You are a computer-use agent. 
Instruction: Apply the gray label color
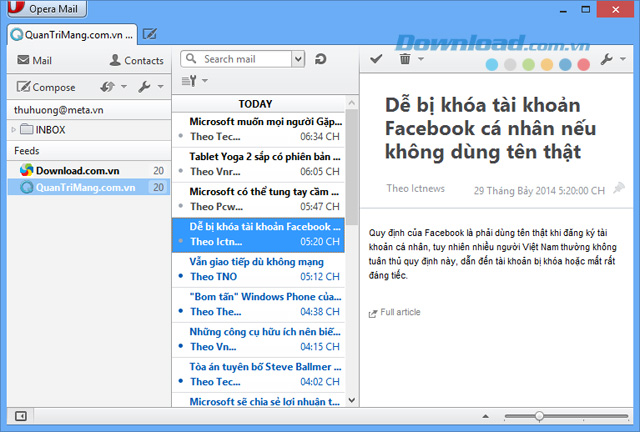tap(510, 65)
